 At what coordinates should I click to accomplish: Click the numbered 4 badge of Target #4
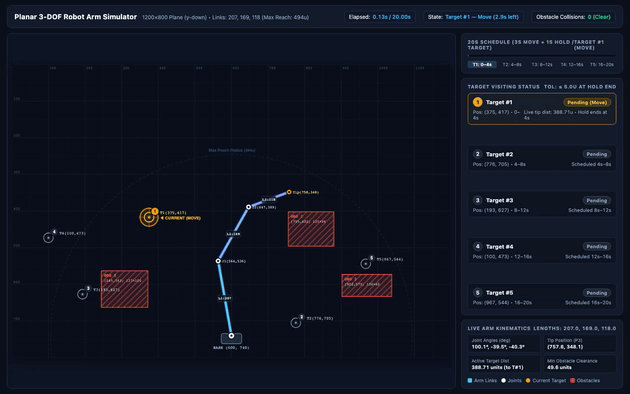477,246
